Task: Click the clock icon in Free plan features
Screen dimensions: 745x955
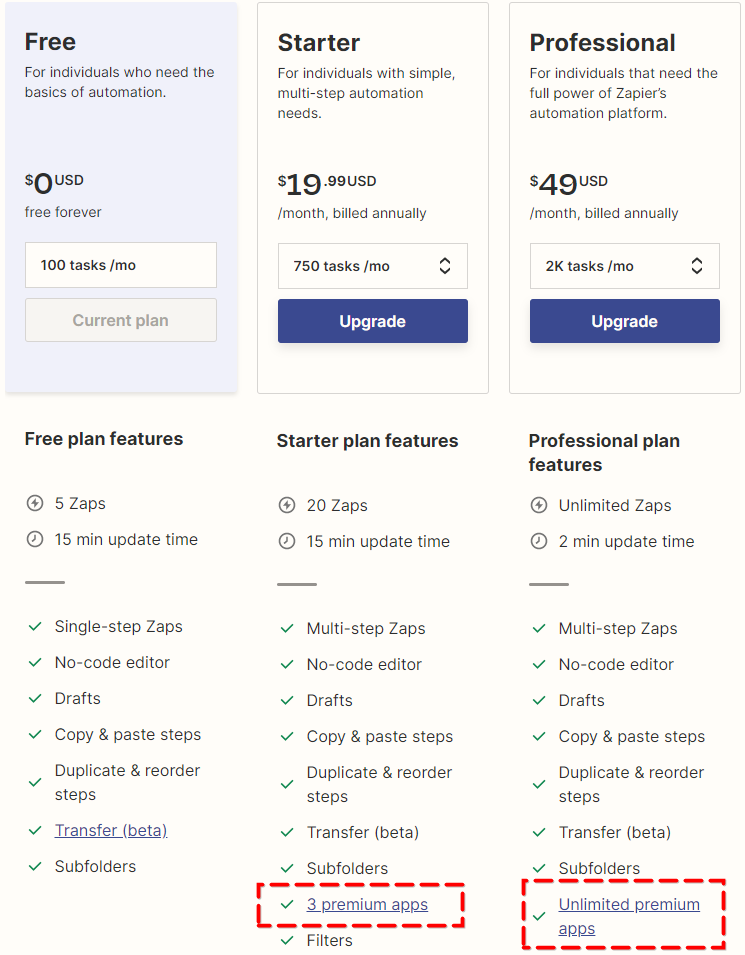Action: [35, 540]
